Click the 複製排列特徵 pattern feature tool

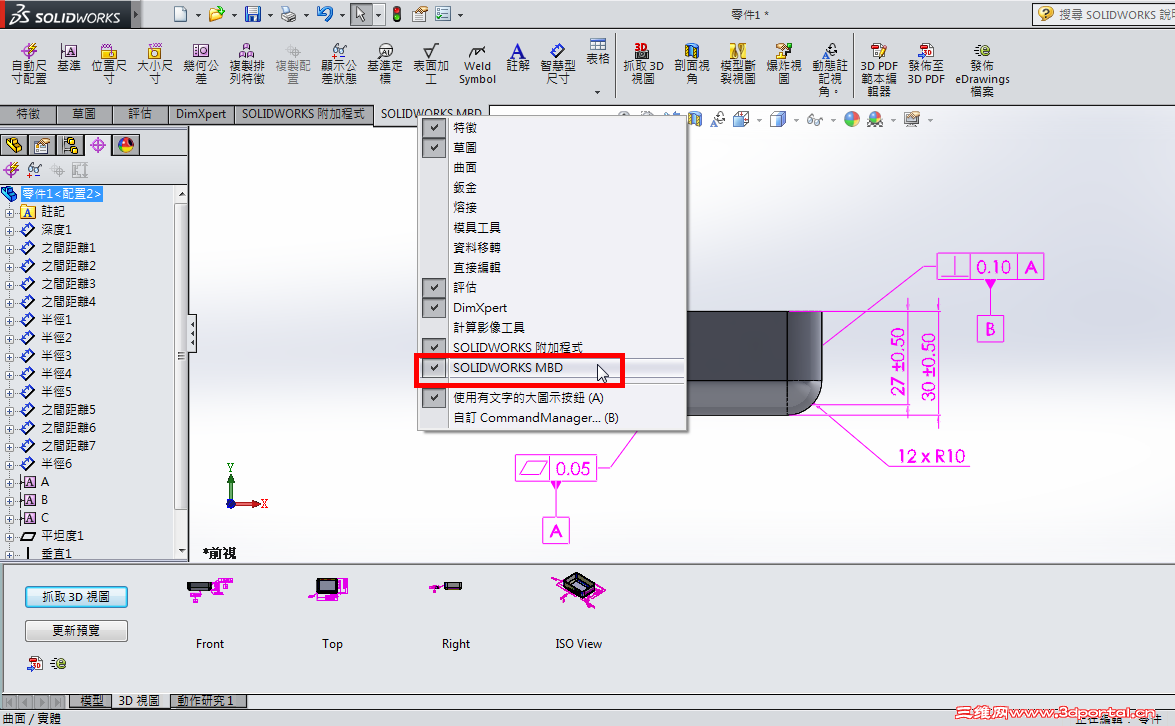coord(247,64)
